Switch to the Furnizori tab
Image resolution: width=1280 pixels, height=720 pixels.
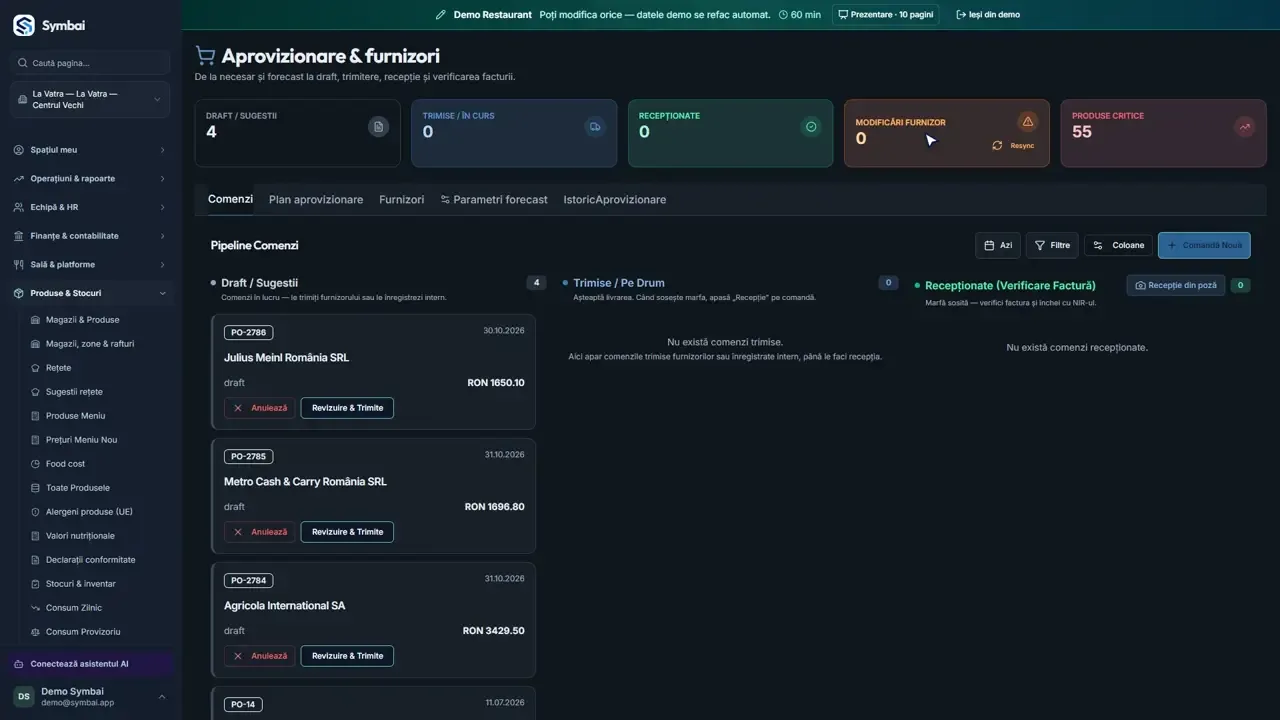[401, 200]
